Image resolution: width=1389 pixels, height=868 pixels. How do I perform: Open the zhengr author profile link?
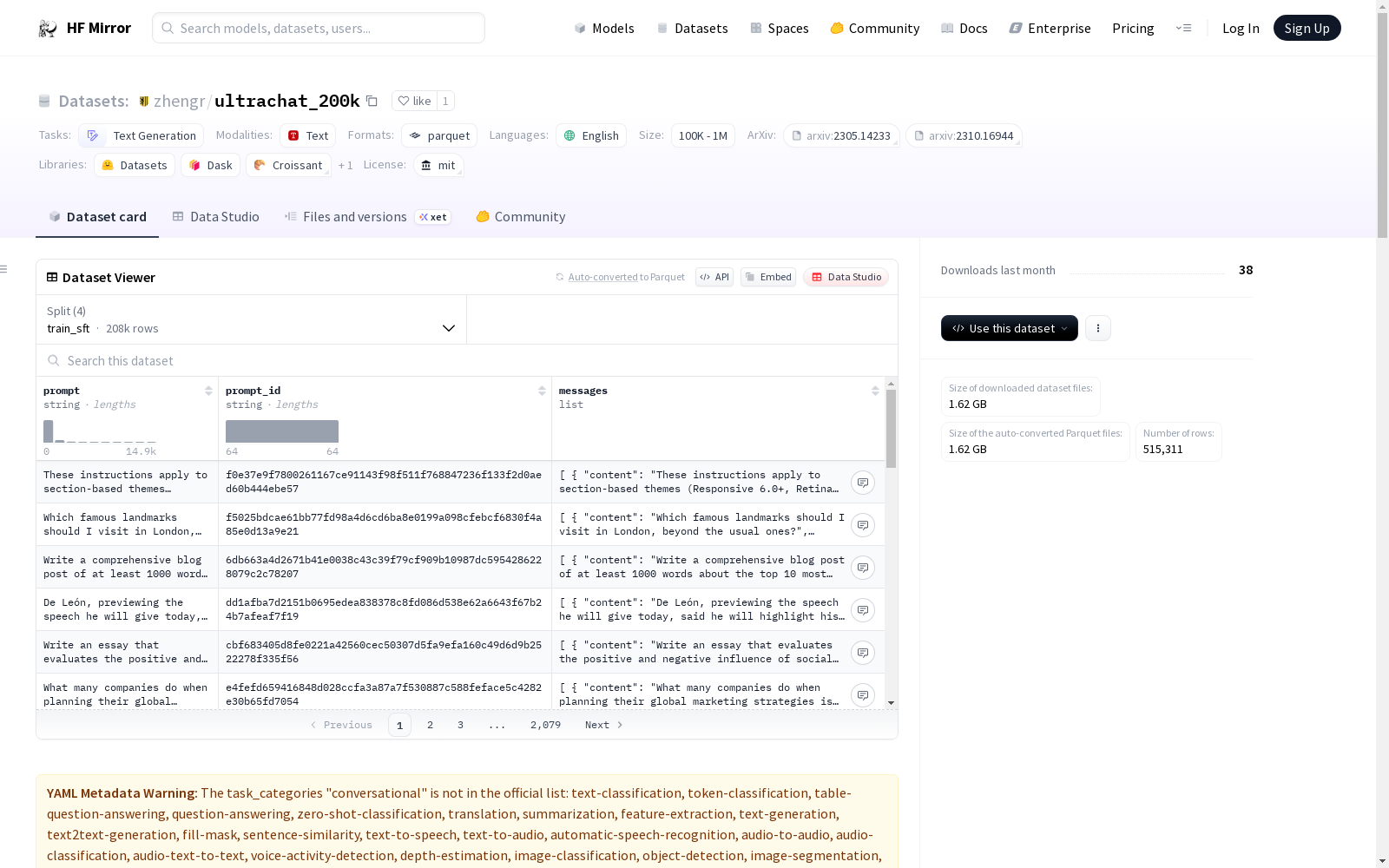179,101
